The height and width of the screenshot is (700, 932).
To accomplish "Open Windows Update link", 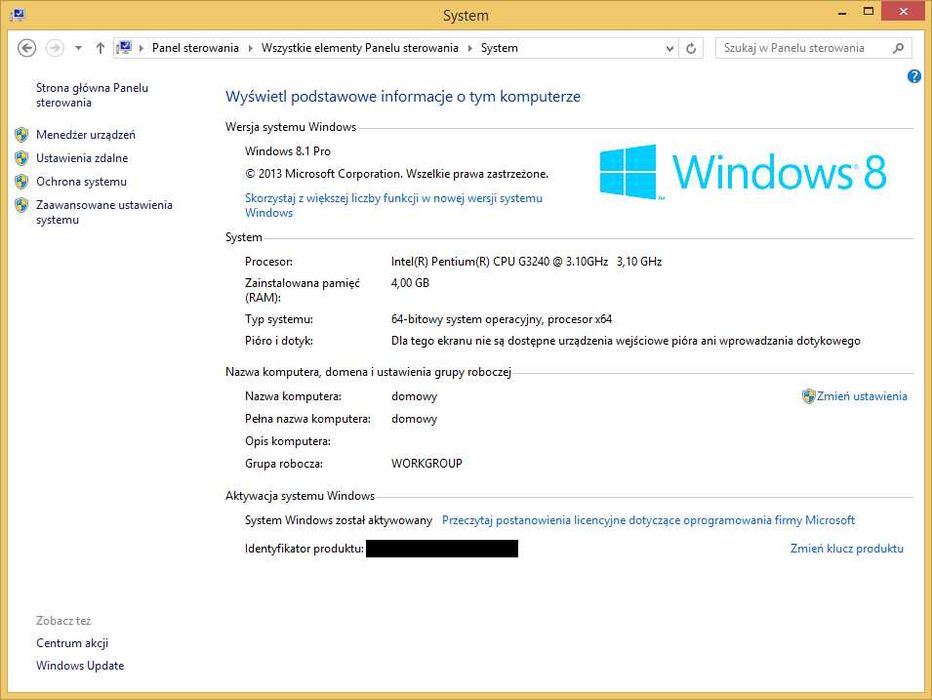I will tap(80, 666).
